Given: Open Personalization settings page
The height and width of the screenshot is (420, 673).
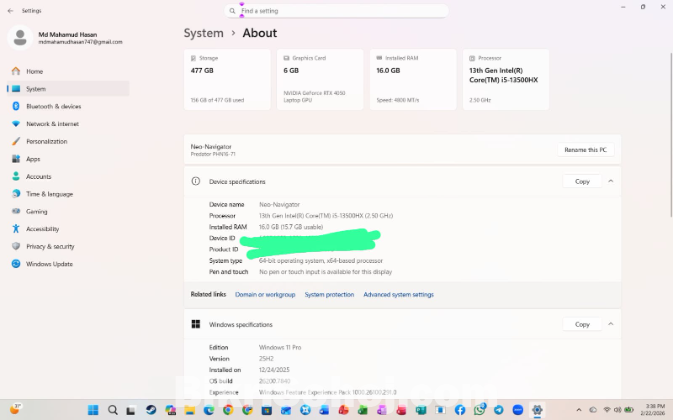Looking at the screenshot, I should (48, 141).
